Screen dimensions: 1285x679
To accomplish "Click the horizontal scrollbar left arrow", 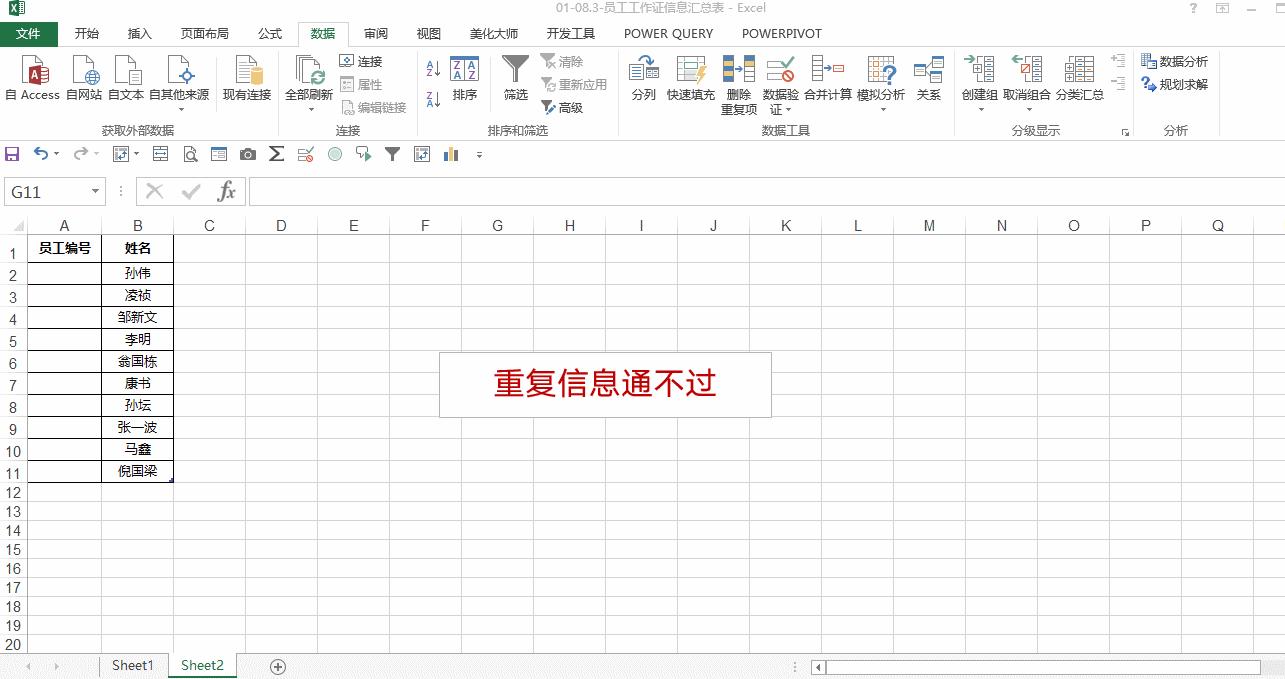I will click(x=818, y=667).
